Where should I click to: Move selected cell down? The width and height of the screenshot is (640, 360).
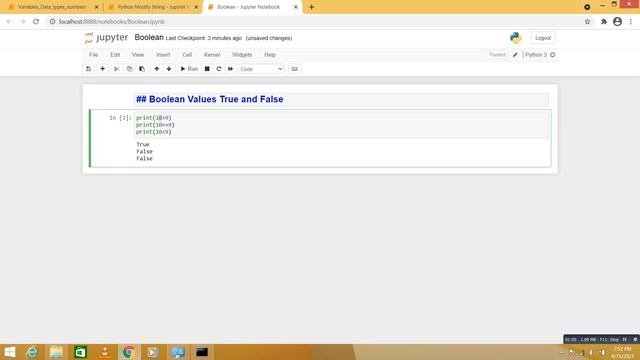(x=169, y=69)
